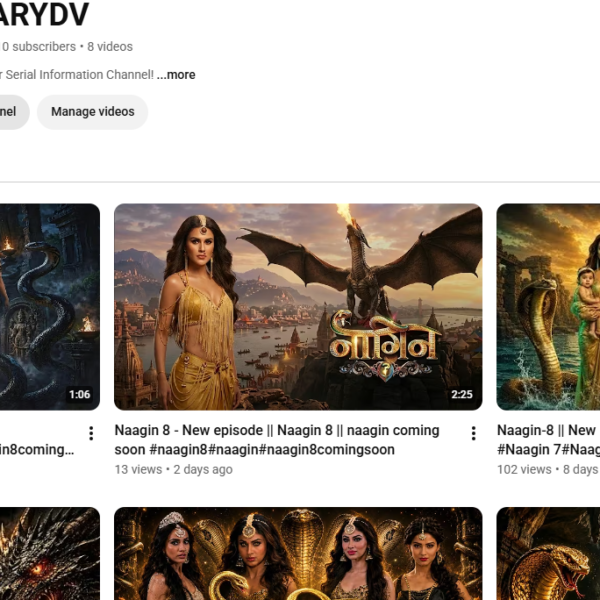The width and height of the screenshot is (600, 600).
Task: Click the partially visible channel button left of Manage videos
Action: pyautogui.click(x=15, y=112)
